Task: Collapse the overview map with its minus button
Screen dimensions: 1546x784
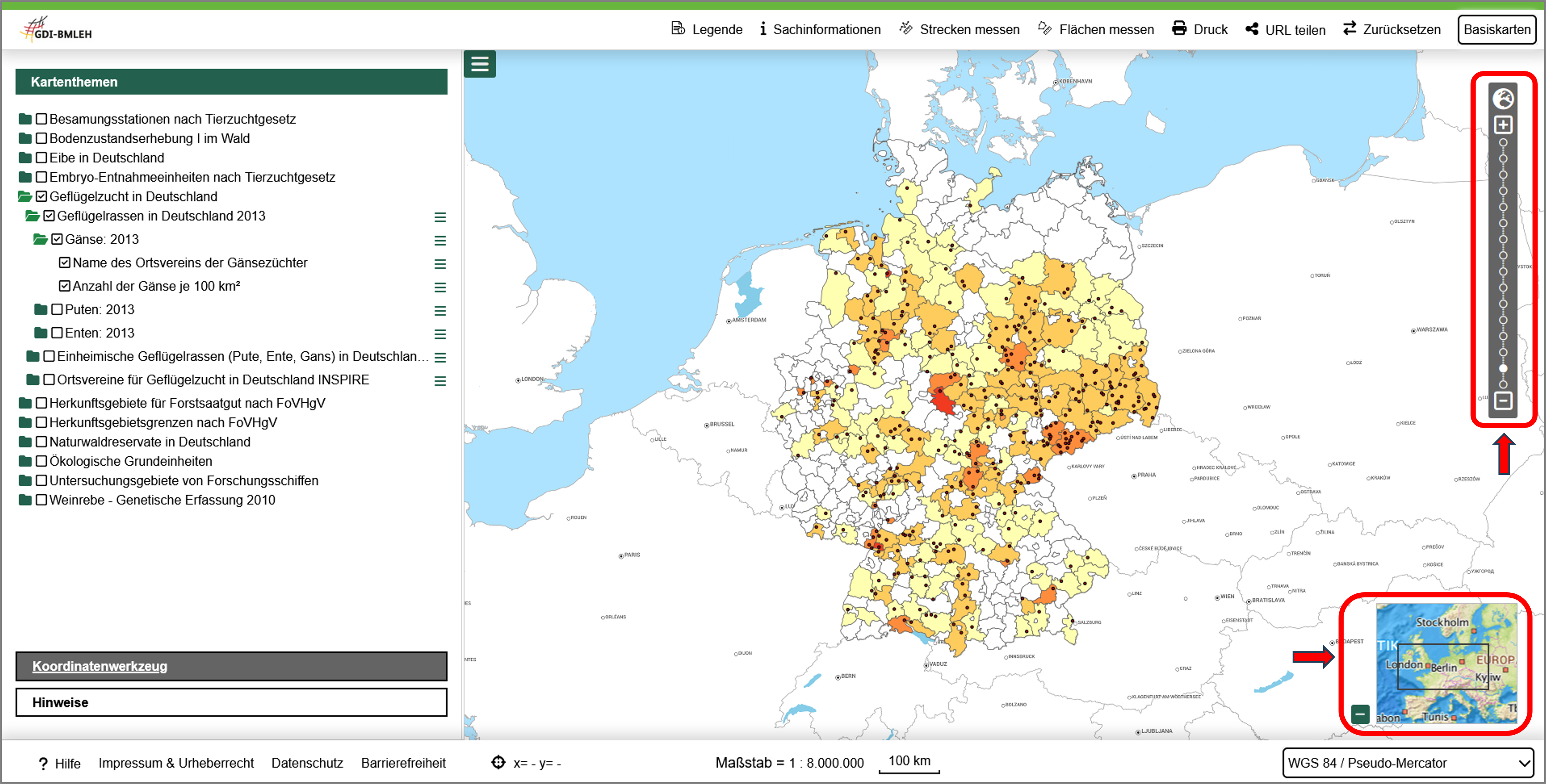Action: 1360,714
